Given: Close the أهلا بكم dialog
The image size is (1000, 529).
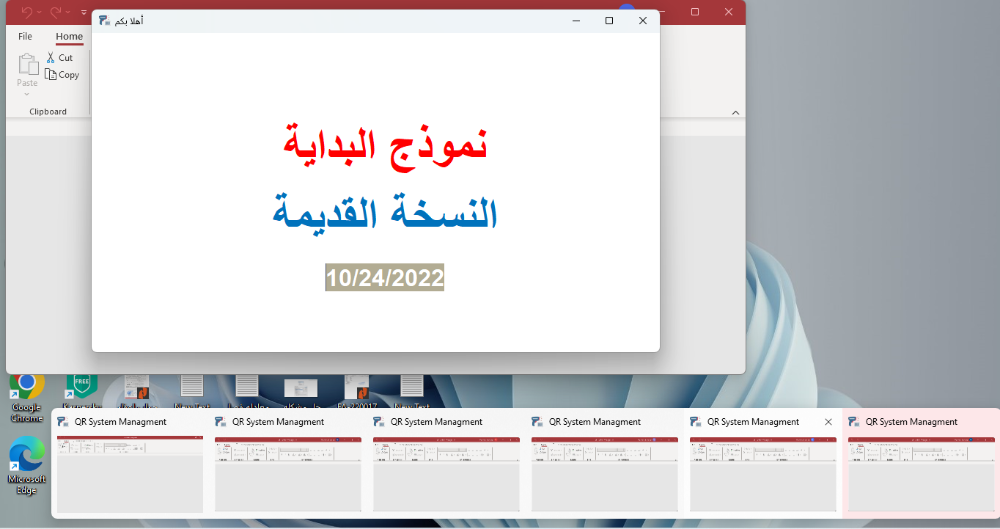Looking at the screenshot, I should [x=643, y=21].
